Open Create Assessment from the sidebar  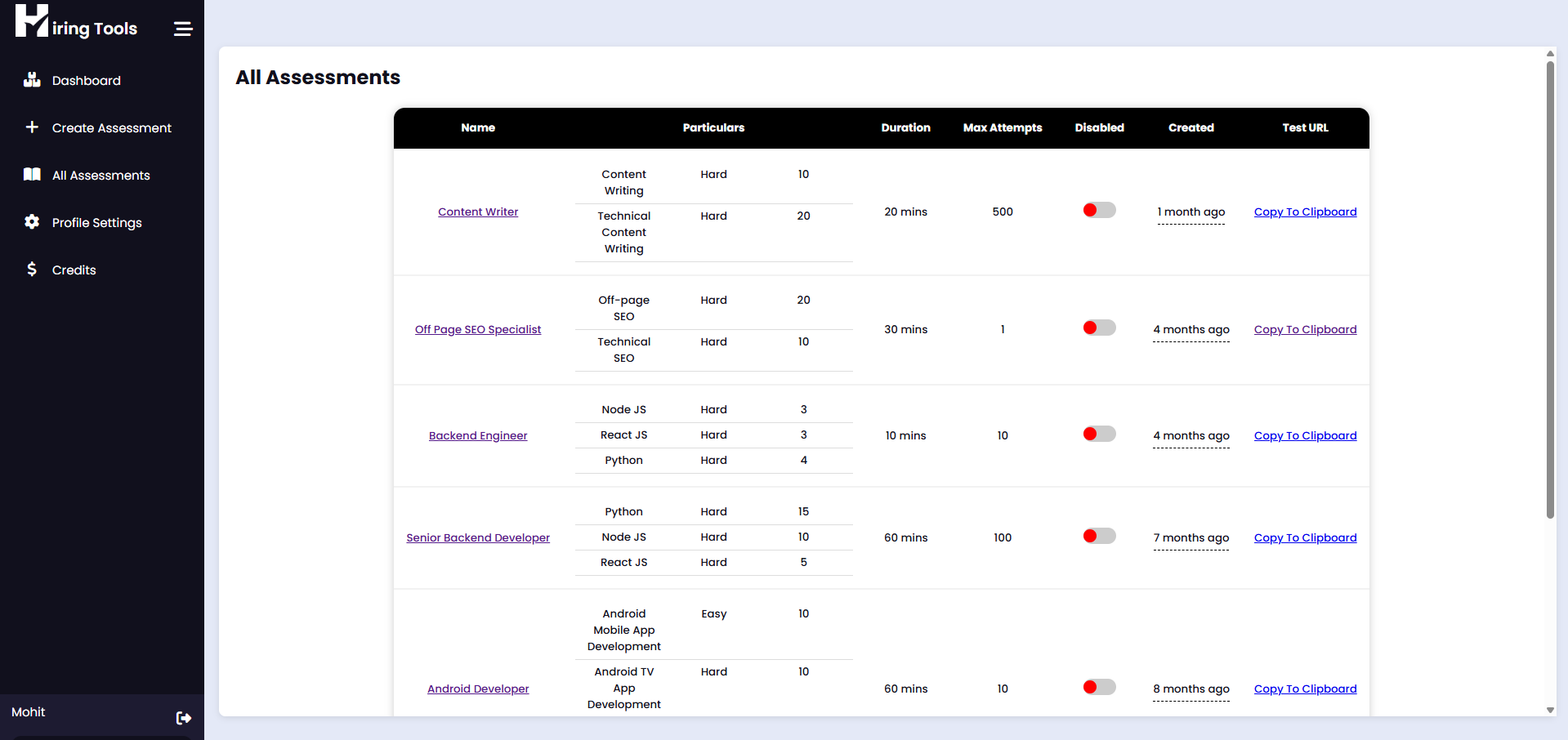[x=112, y=128]
